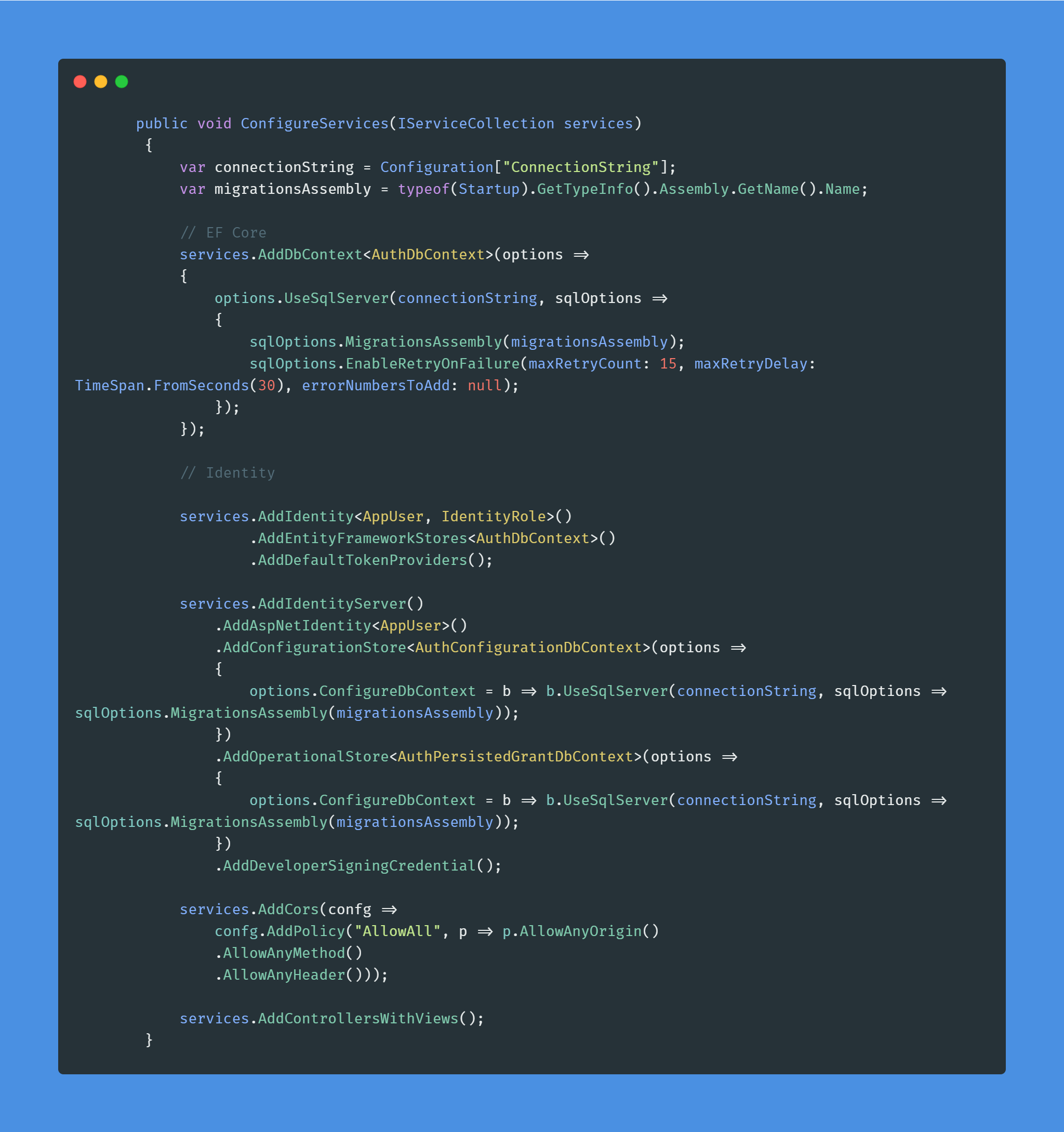The image size is (1064, 1132).
Task: Click AddControllersWithViews call
Action: tap(357, 1018)
